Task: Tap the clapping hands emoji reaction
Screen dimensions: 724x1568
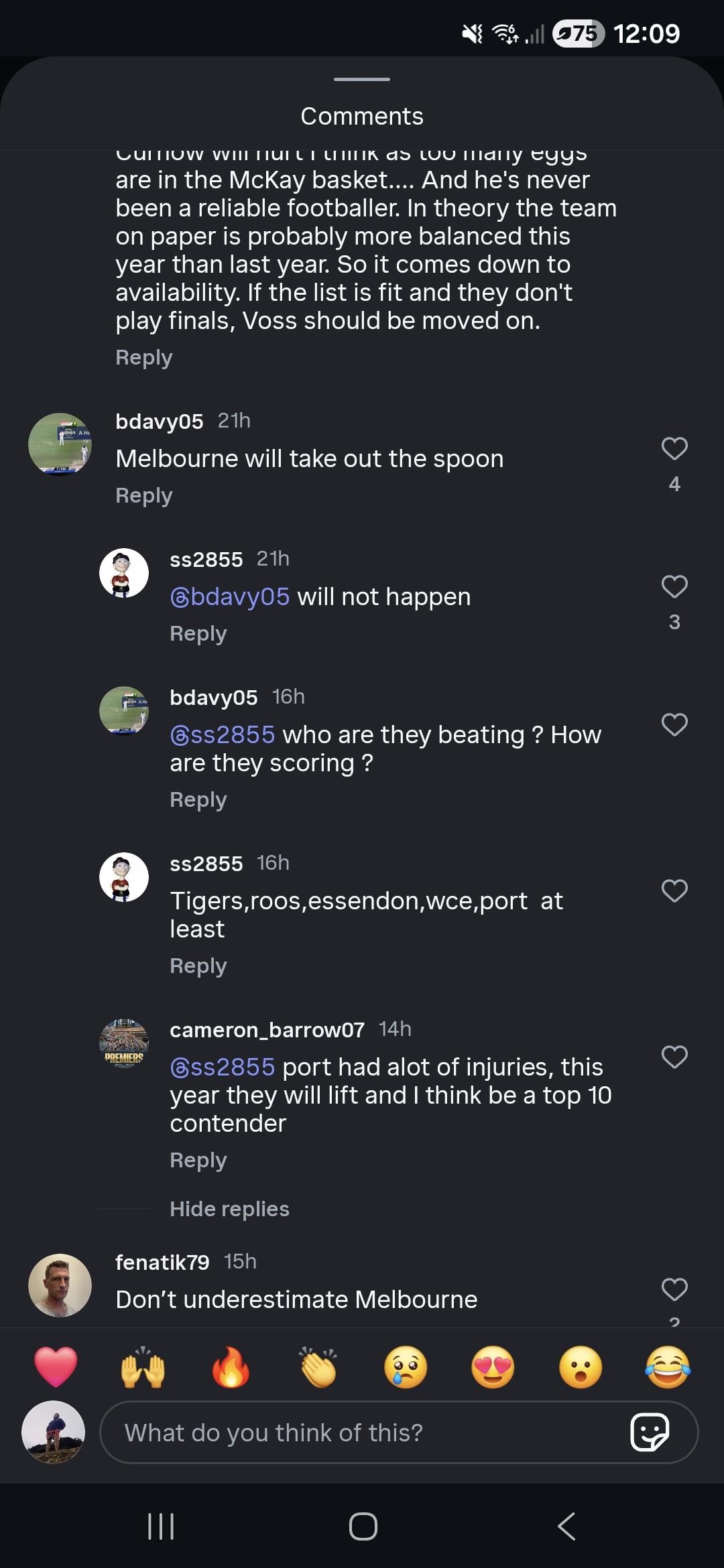Action: (318, 1367)
